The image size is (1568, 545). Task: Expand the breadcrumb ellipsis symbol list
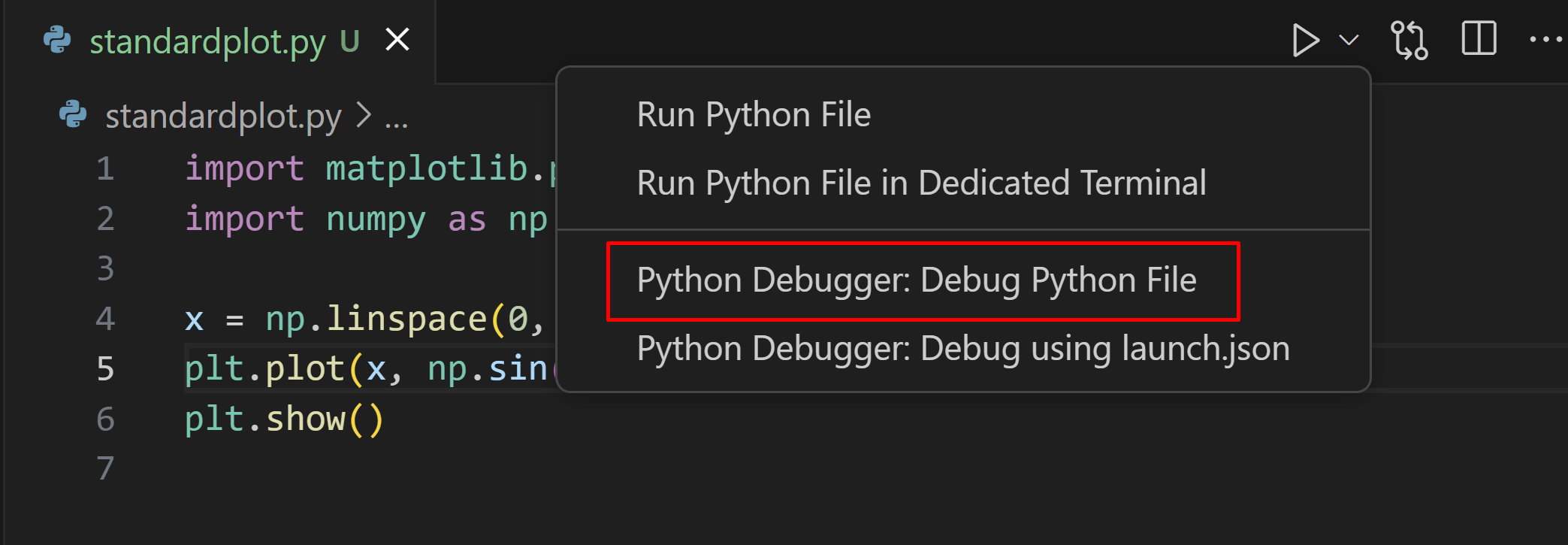(396, 120)
